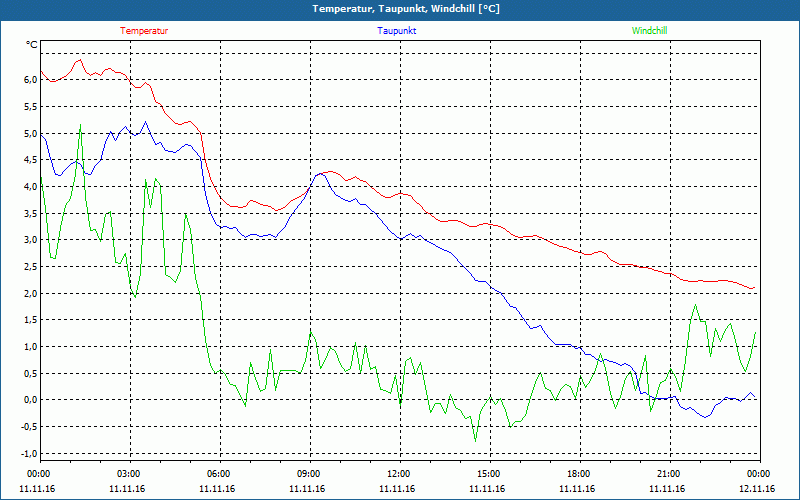
Task: Click the -1,0 y-axis value
Action: click(x=29, y=454)
